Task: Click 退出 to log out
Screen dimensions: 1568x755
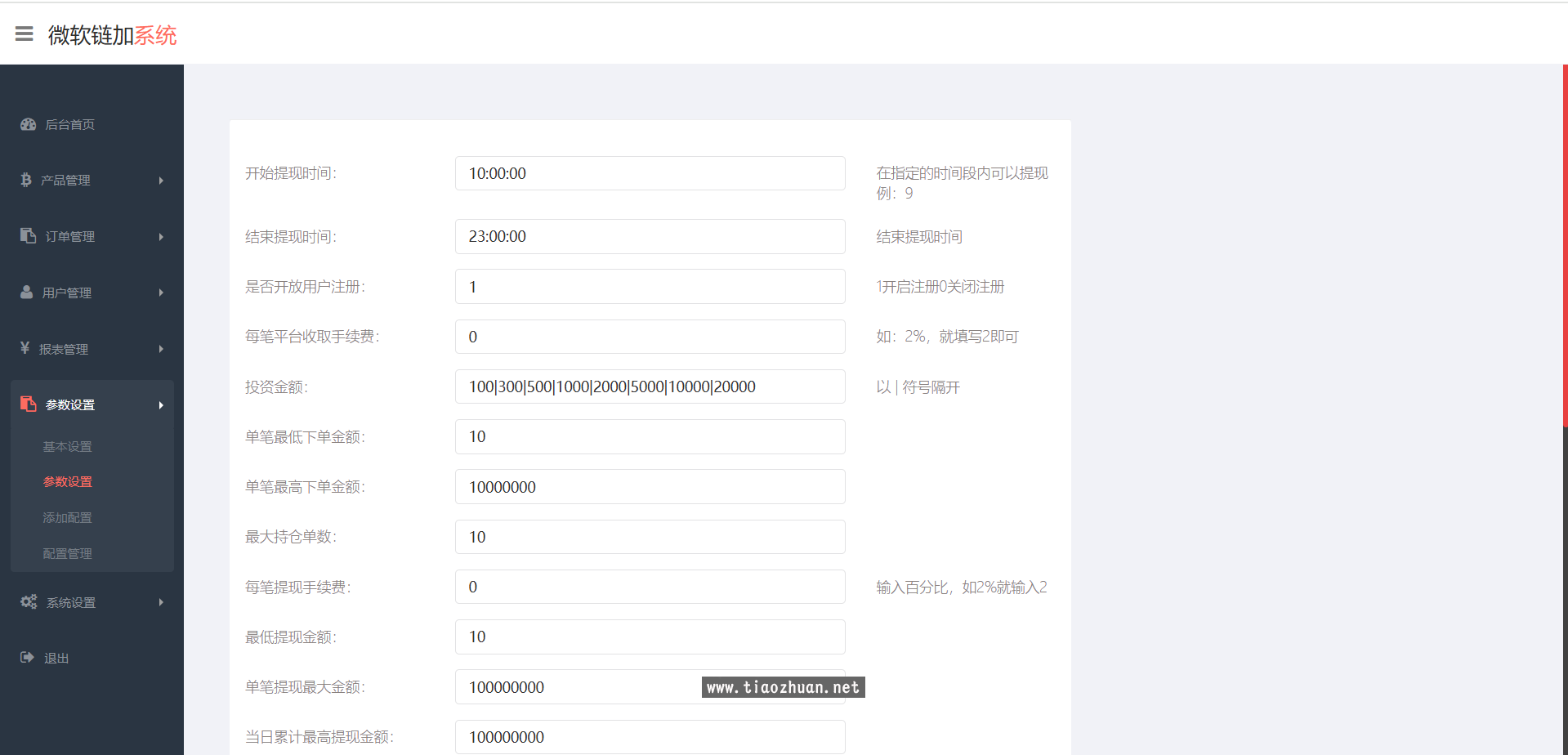Action: (56, 659)
